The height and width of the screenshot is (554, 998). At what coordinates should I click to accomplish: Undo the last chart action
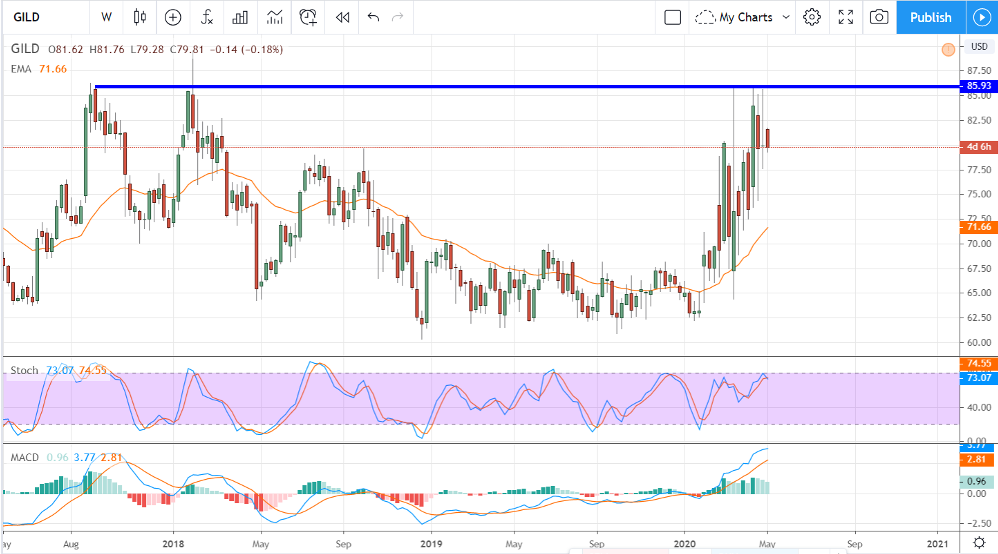point(374,17)
